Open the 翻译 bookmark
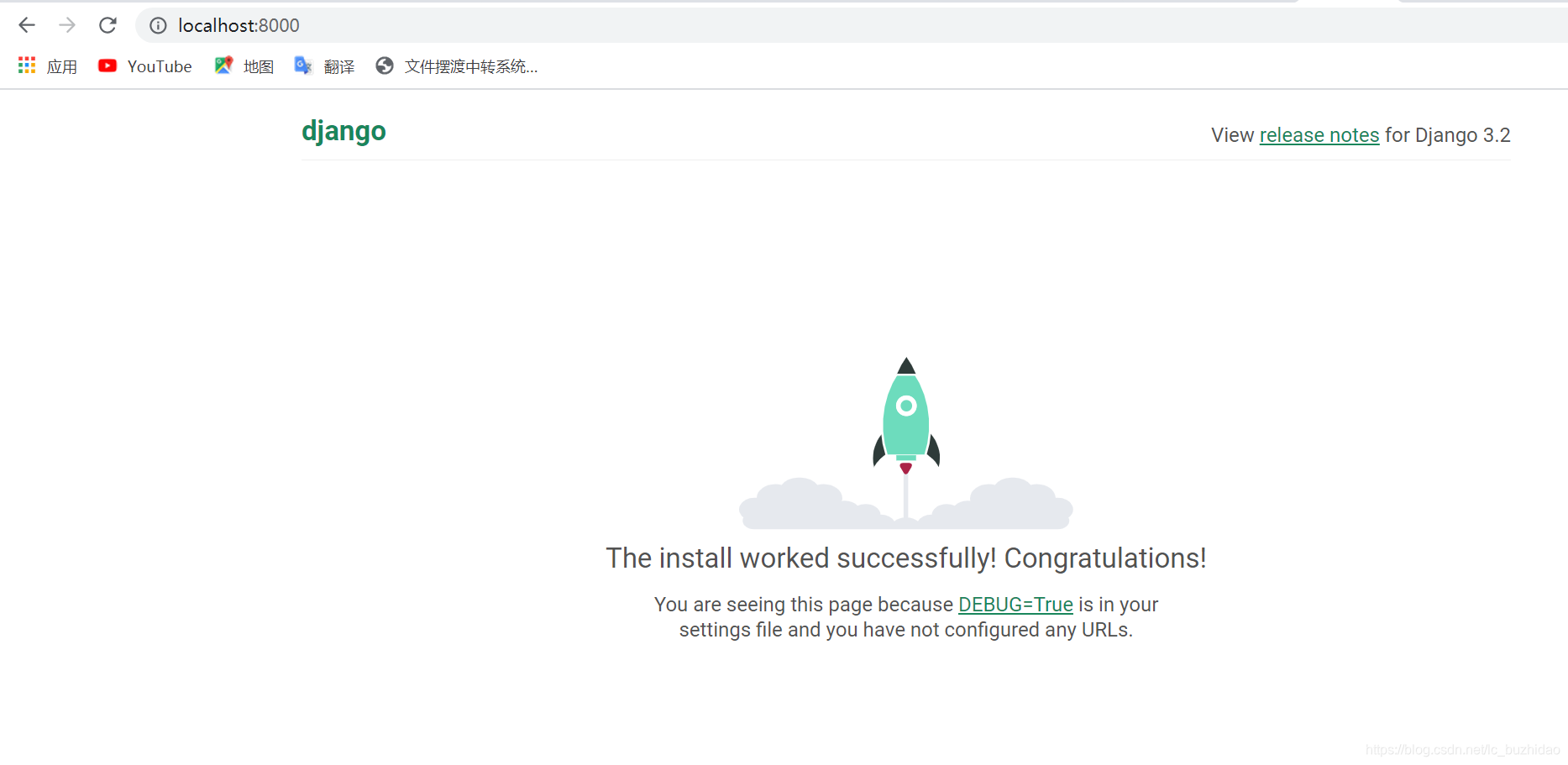The image size is (1568, 765). 339,66
